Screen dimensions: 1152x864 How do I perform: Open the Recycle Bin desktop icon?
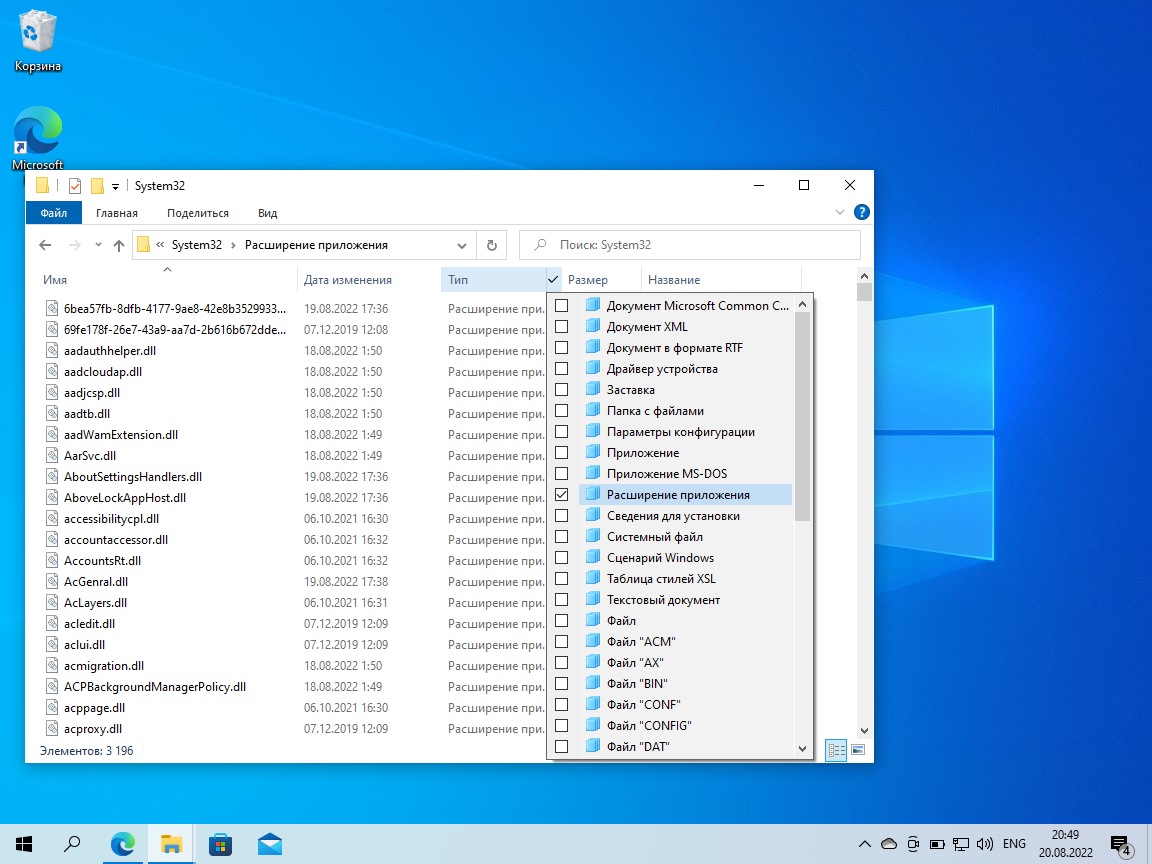pos(37,42)
